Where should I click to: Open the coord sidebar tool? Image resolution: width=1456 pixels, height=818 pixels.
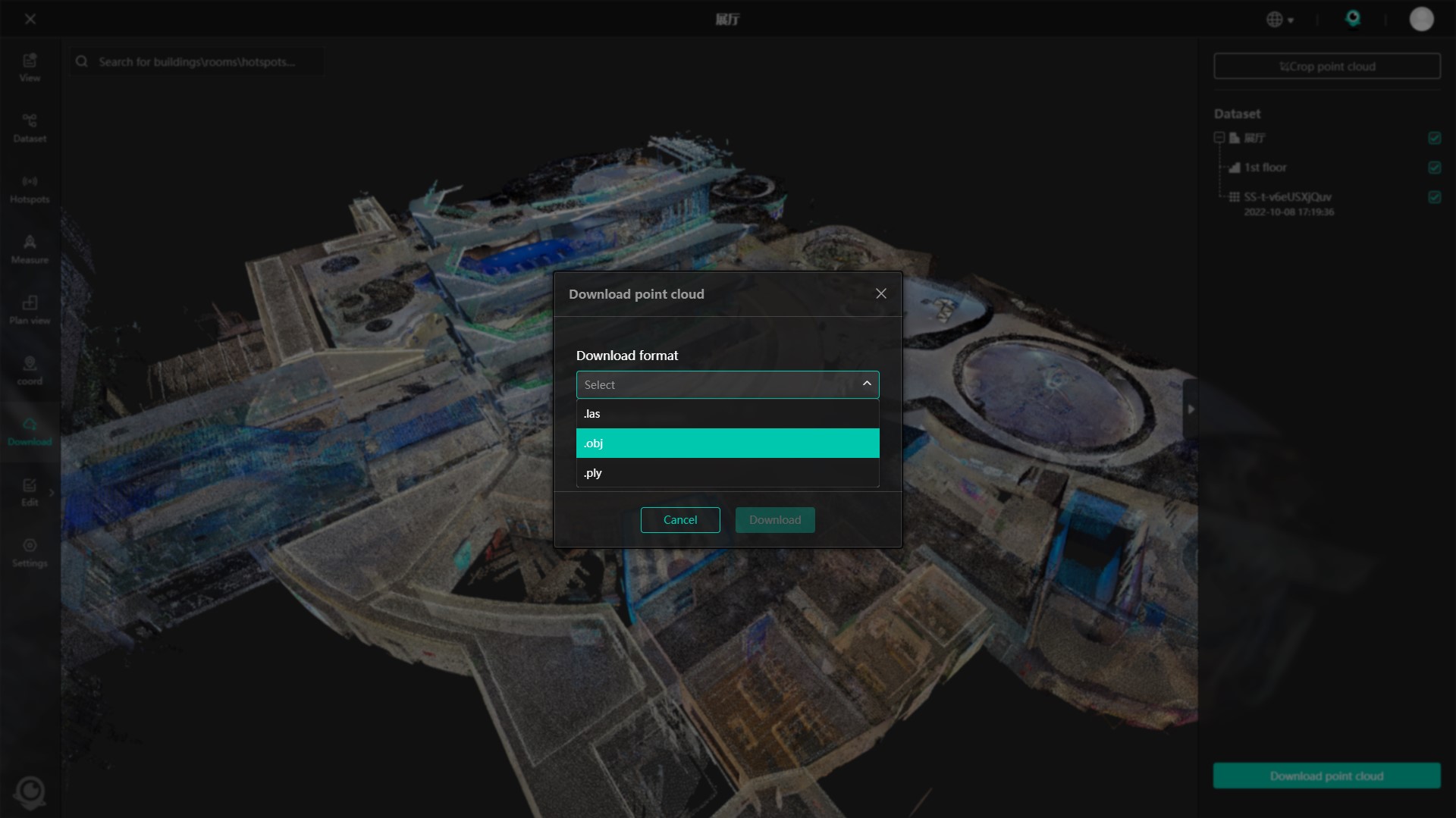pyautogui.click(x=30, y=370)
